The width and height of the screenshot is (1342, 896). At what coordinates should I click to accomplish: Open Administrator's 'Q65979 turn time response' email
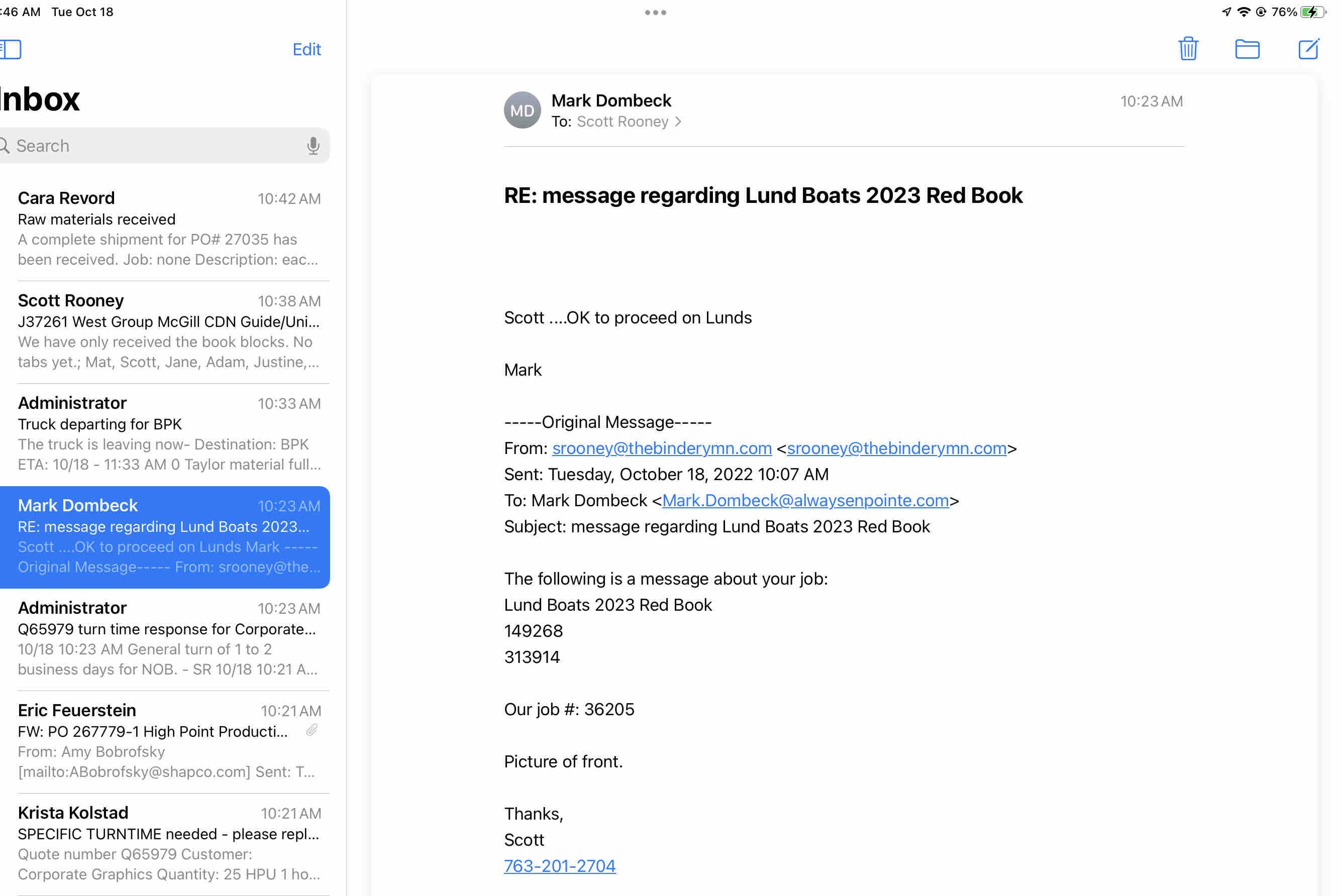click(169, 639)
